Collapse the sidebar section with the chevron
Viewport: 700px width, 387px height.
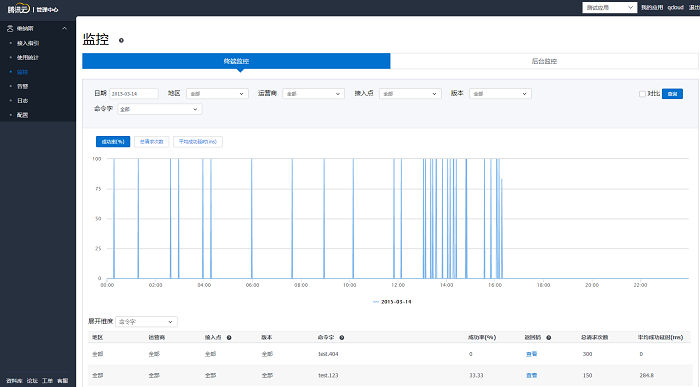64,28
